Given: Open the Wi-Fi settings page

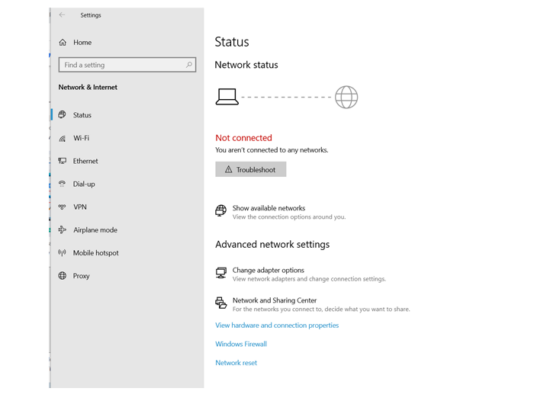Looking at the screenshot, I should [81, 138].
